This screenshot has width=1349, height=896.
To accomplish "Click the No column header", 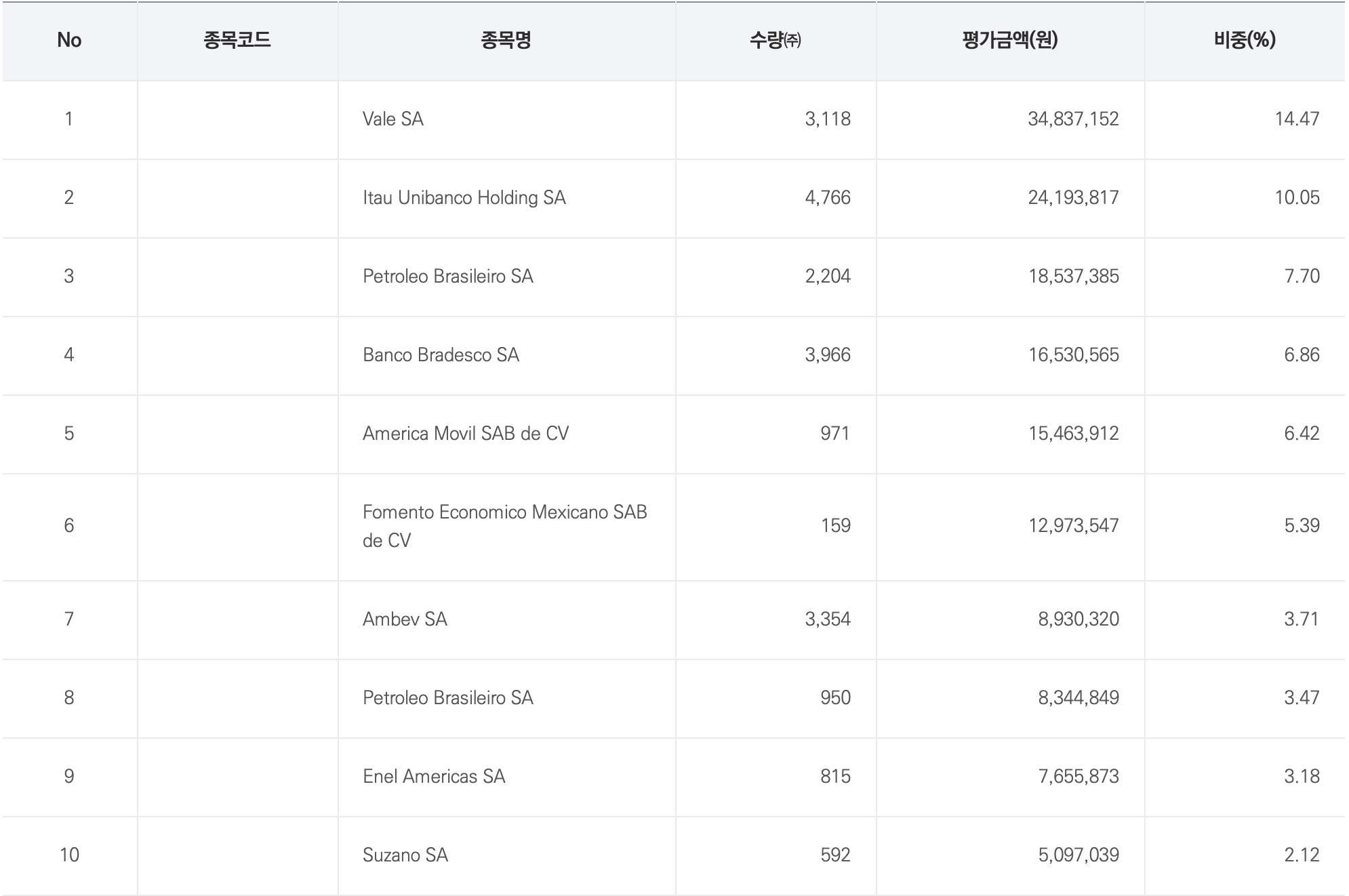I will pos(69,41).
